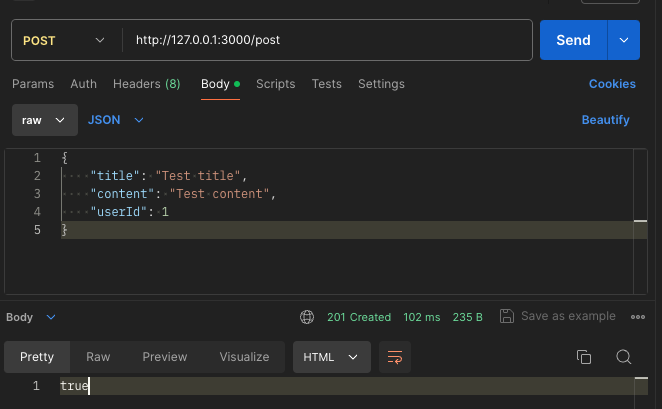Click the 235 B response size
This screenshot has width=662, height=409.
pos(467,317)
